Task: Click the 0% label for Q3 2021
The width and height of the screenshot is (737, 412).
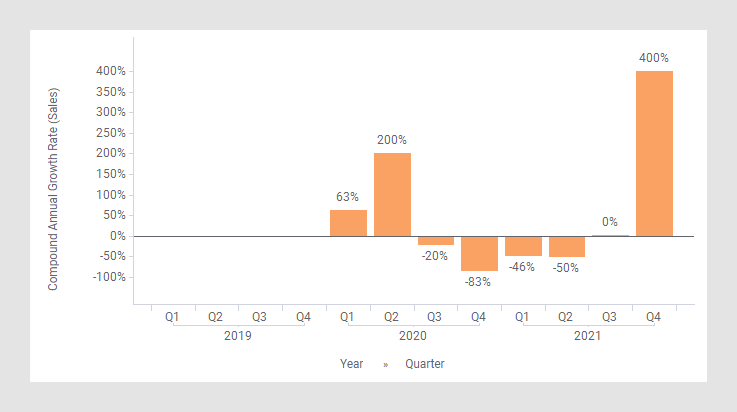Action: (609, 222)
